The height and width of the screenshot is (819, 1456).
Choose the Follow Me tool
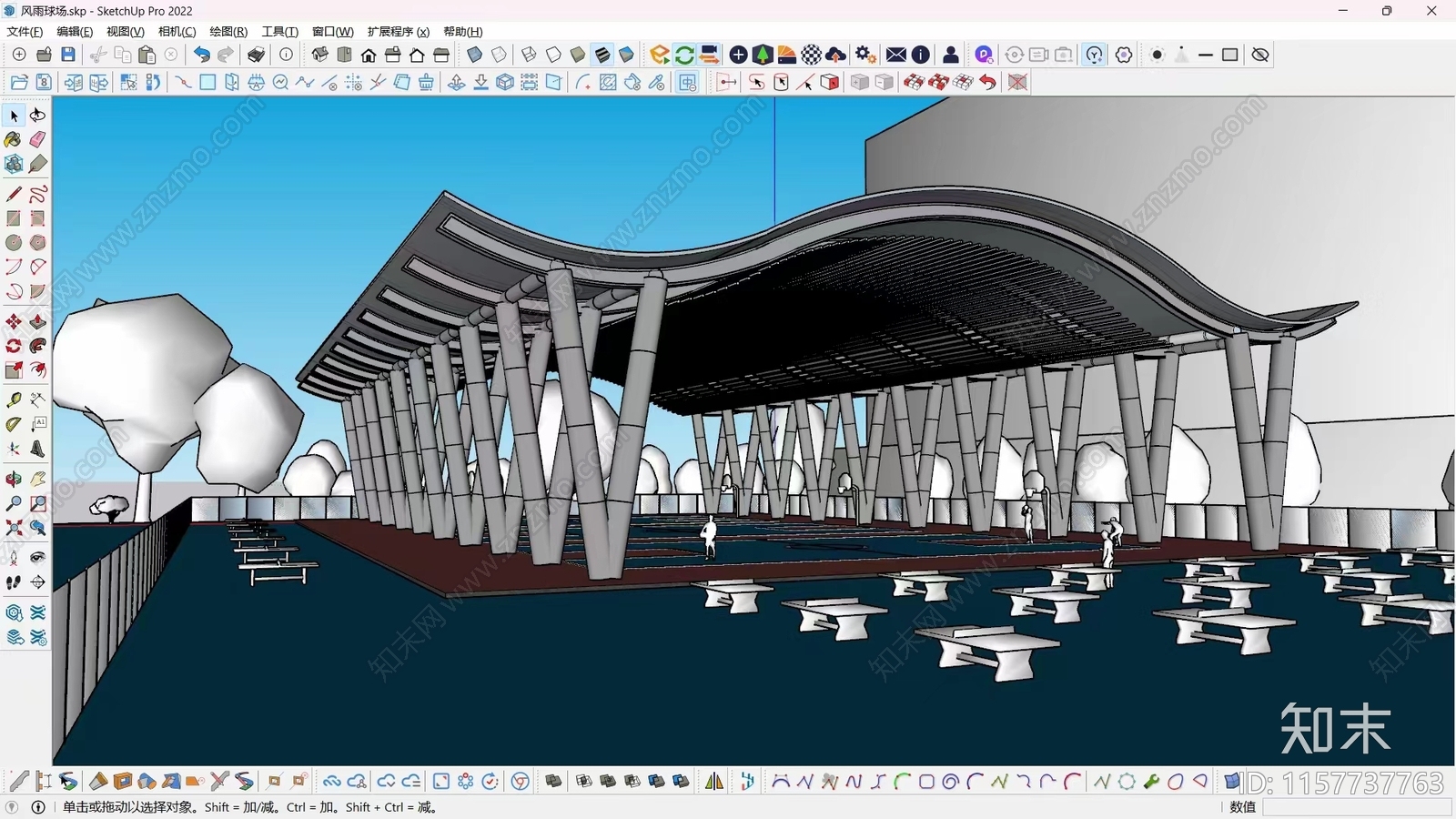pos(37,346)
